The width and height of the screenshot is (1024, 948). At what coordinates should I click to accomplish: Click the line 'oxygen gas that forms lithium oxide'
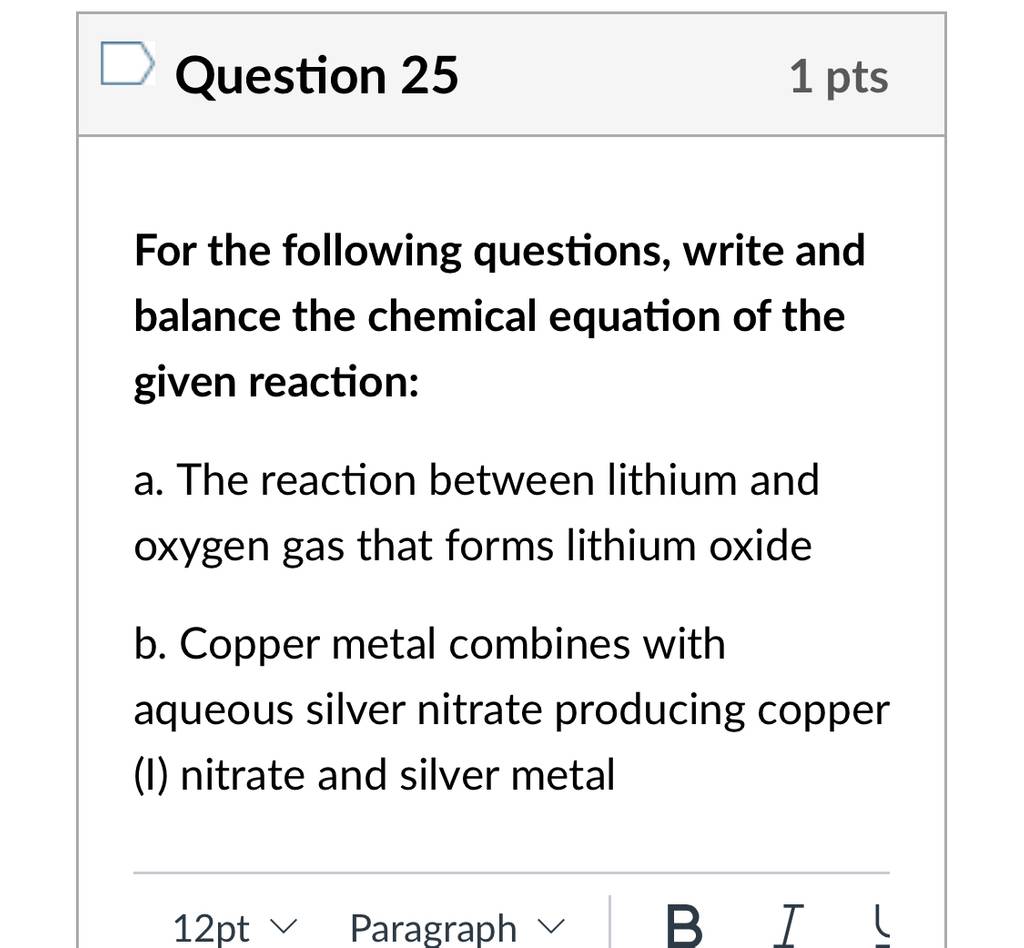coord(473,546)
